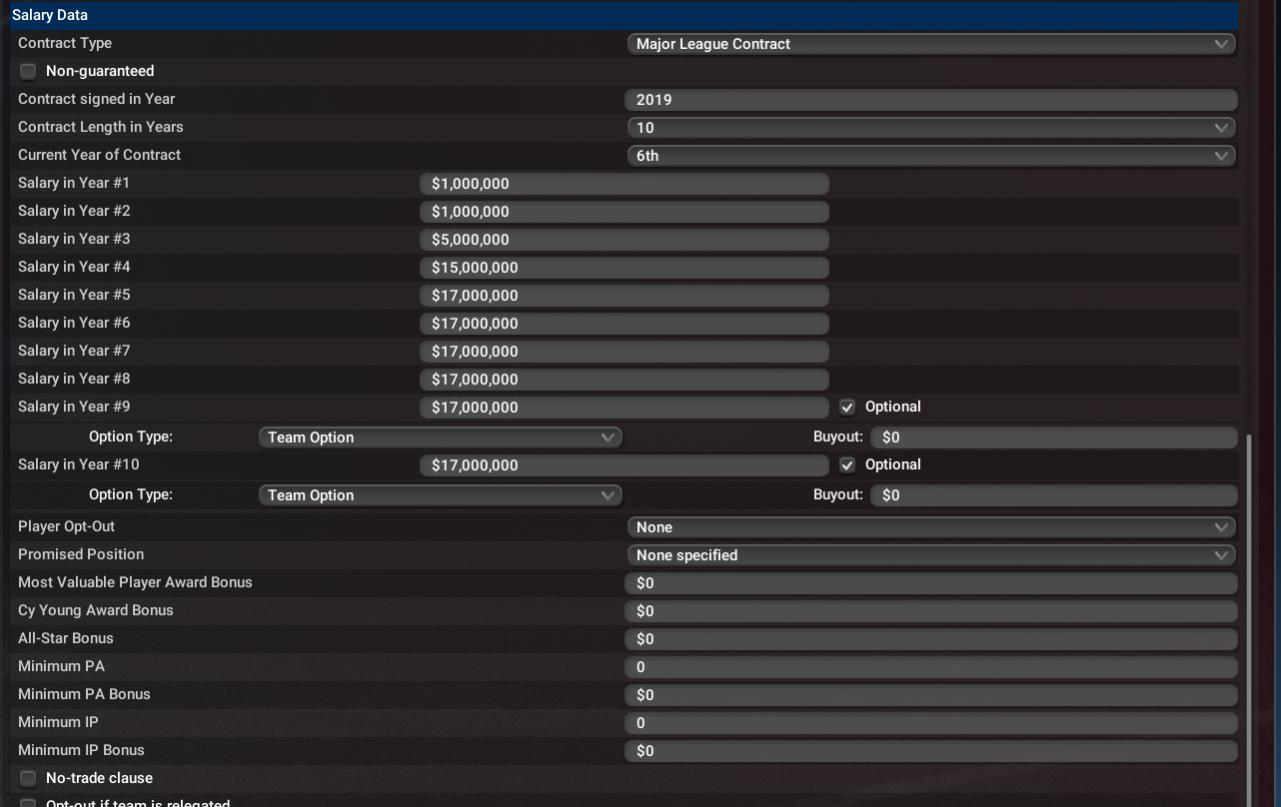Click the Most Valuable Player Award Bonus field
Screen dimensions: 1281x807
(x=930, y=584)
